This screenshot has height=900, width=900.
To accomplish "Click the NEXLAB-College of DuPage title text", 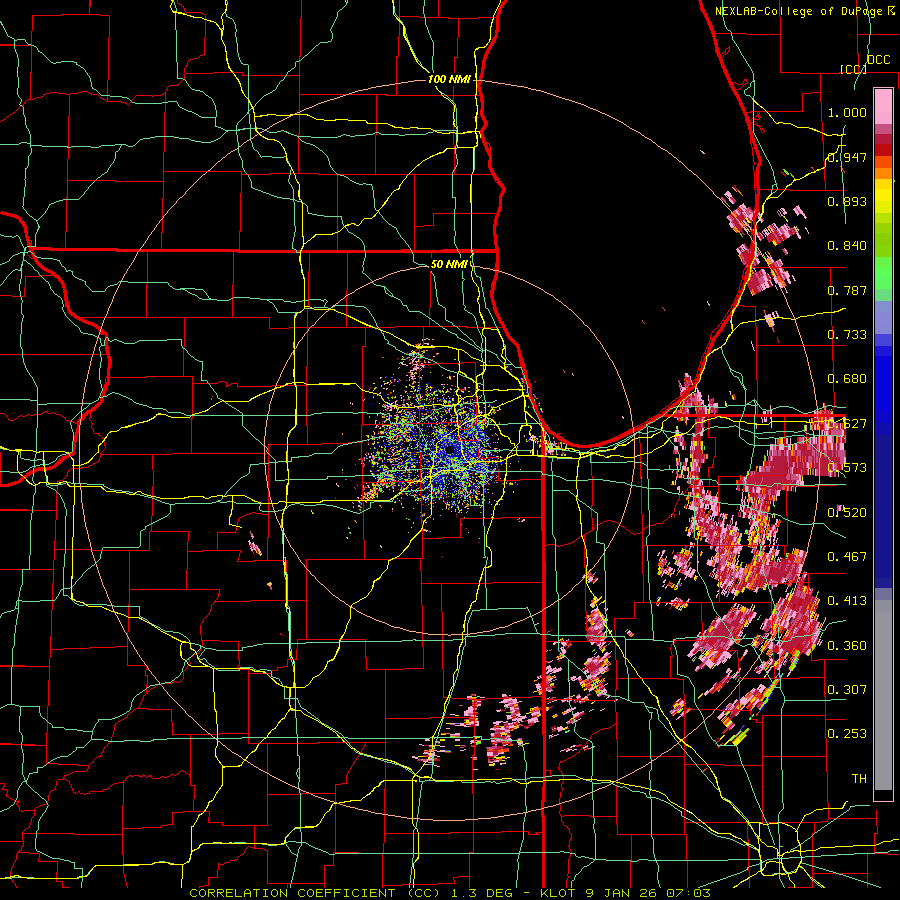I will [x=800, y=11].
